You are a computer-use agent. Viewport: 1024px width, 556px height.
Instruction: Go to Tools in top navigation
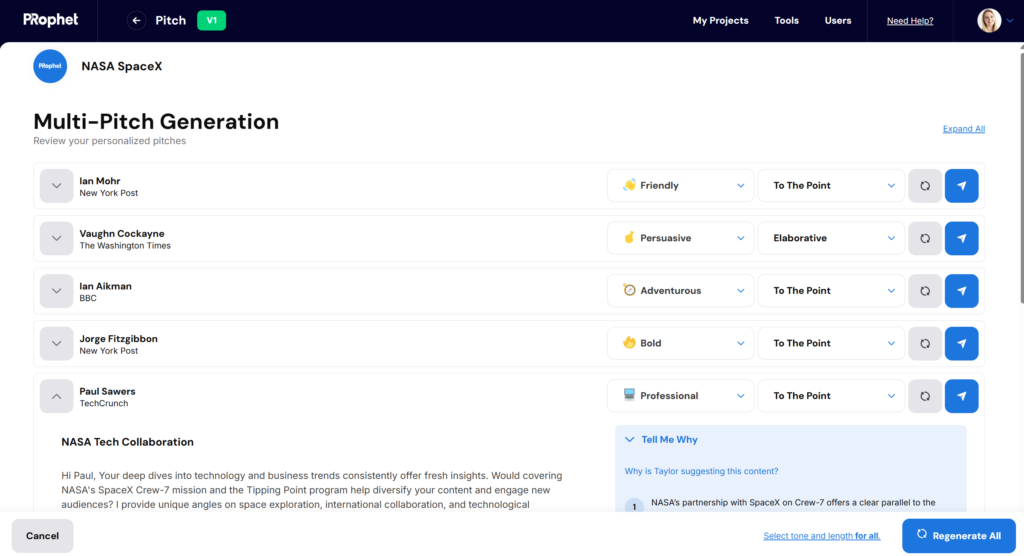point(786,20)
